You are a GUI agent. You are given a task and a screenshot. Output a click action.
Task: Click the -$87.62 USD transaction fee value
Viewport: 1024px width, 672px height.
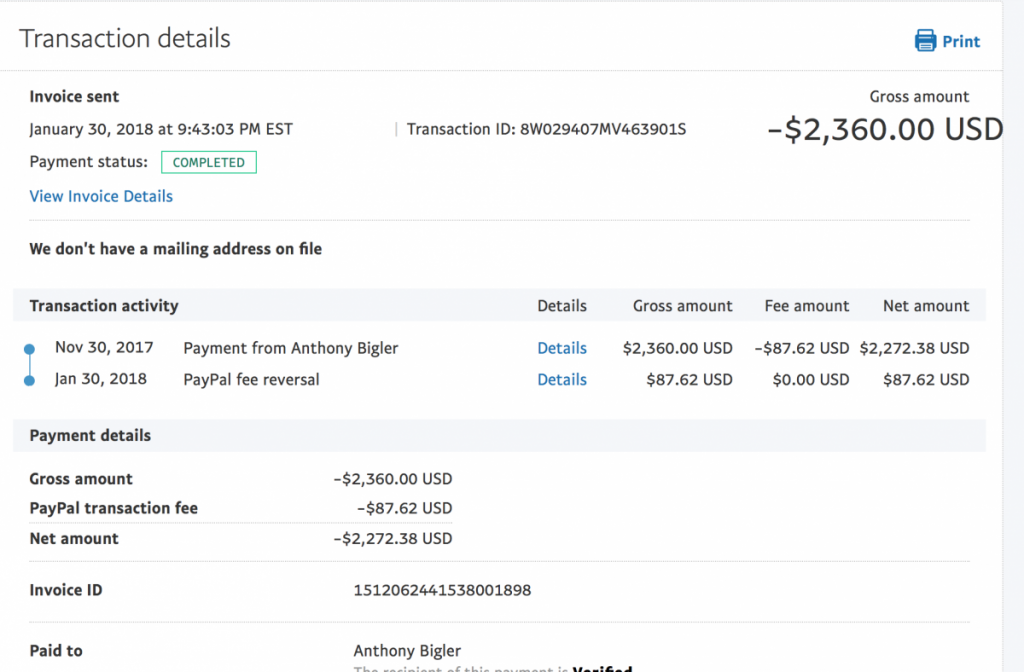[404, 508]
